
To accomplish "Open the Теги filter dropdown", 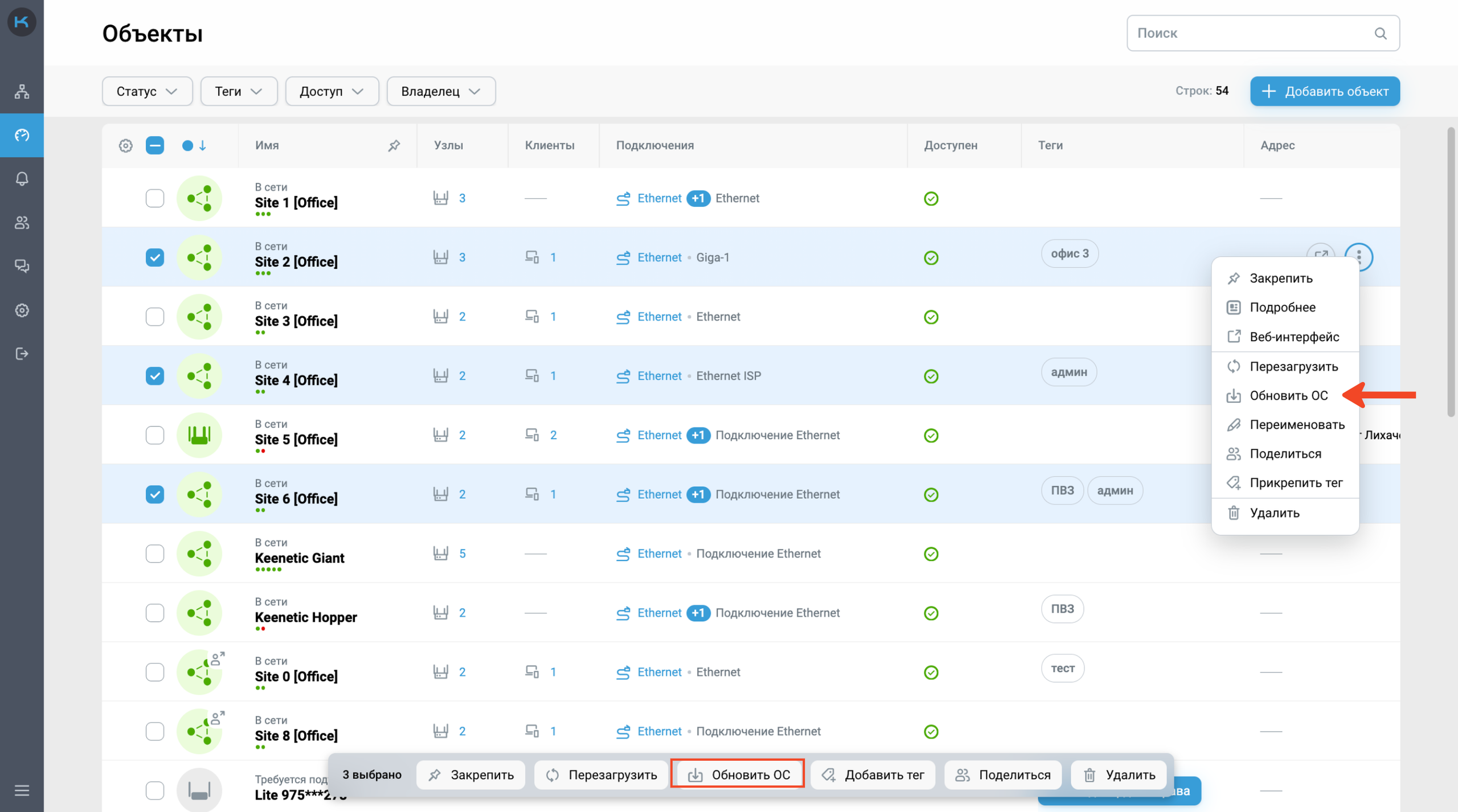I will (x=239, y=92).
